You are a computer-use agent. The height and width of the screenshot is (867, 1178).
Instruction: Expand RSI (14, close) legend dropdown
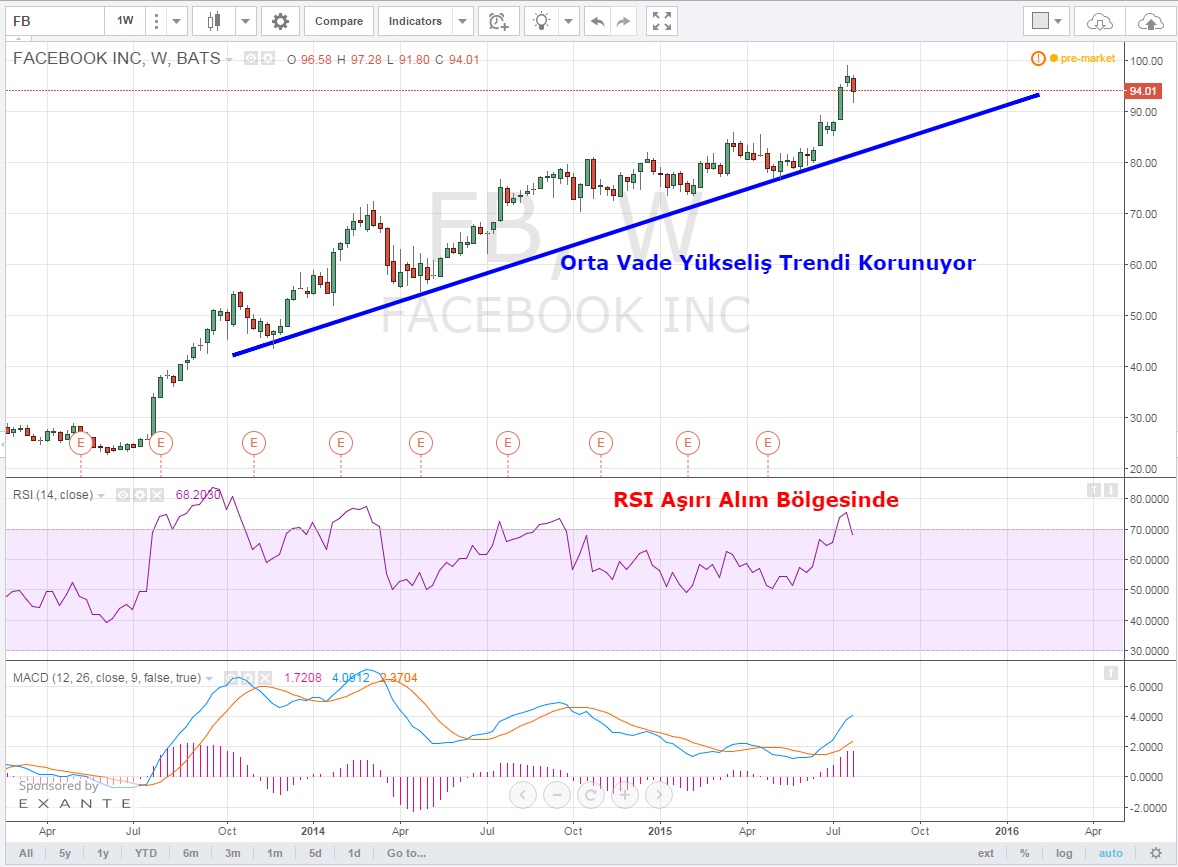(x=101, y=496)
